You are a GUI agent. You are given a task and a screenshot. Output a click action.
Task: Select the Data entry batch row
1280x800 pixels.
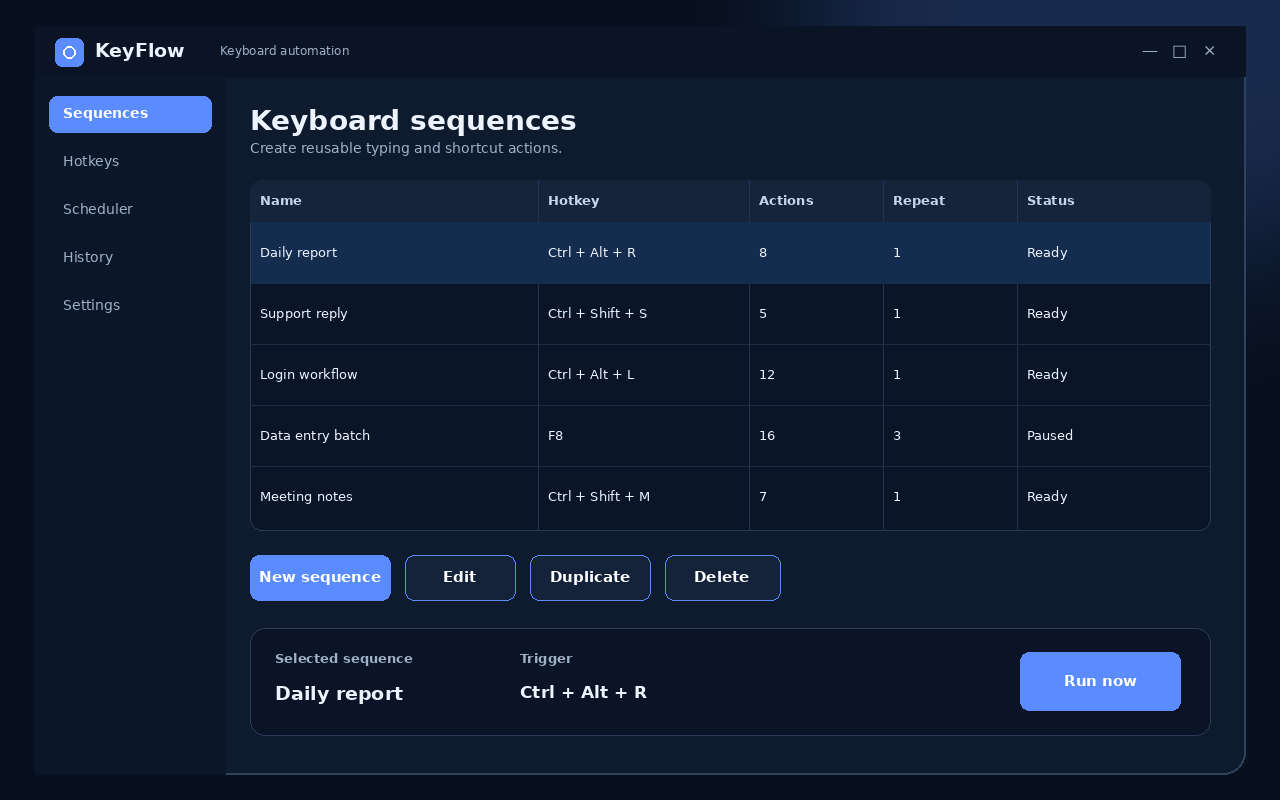pos(730,436)
